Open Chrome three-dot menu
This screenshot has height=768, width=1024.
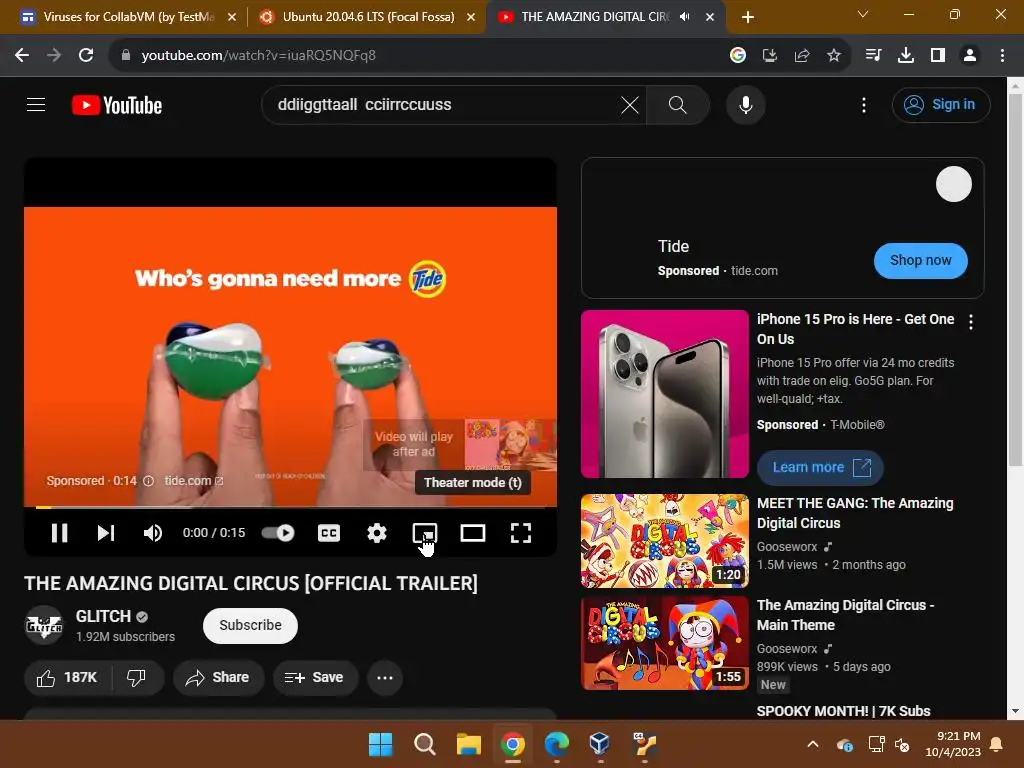(1002, 56)
